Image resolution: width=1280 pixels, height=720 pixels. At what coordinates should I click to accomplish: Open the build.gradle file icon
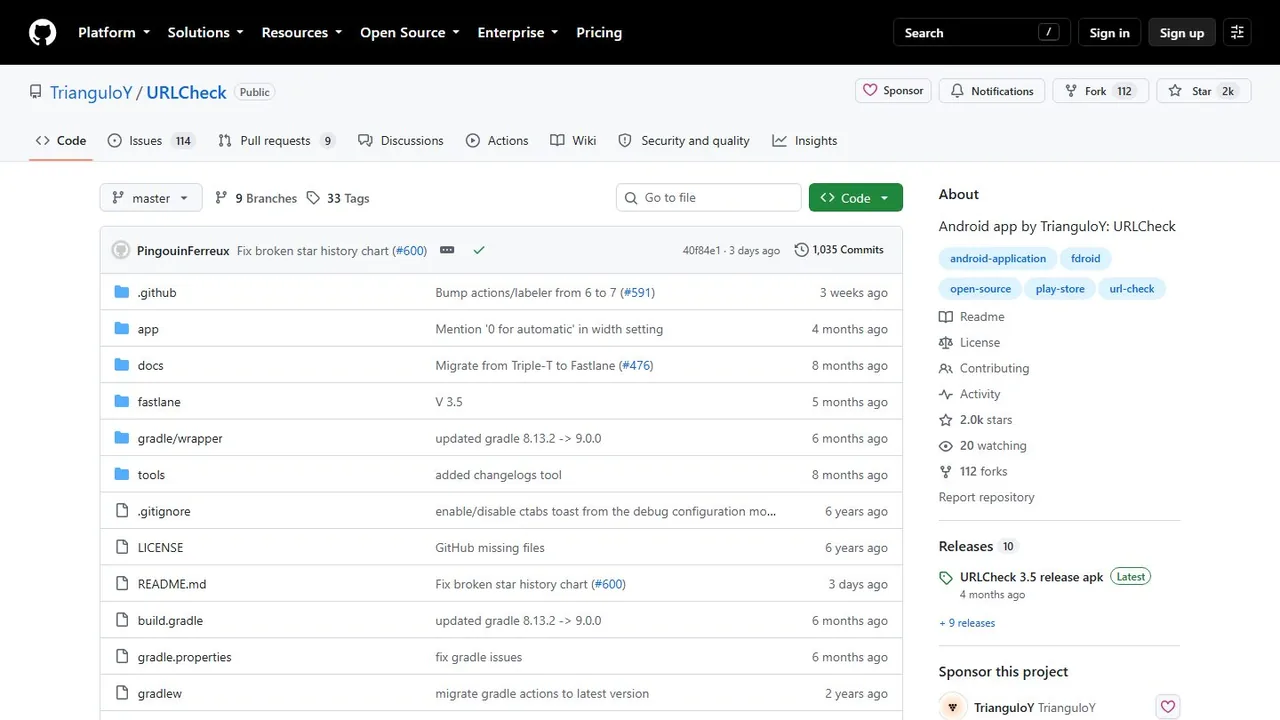click(122, 621)
